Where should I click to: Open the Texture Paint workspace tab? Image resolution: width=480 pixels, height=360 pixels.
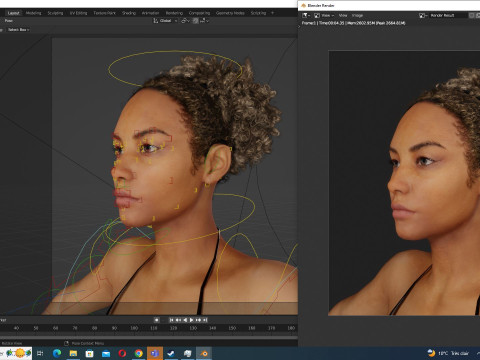tap(104, 13)
